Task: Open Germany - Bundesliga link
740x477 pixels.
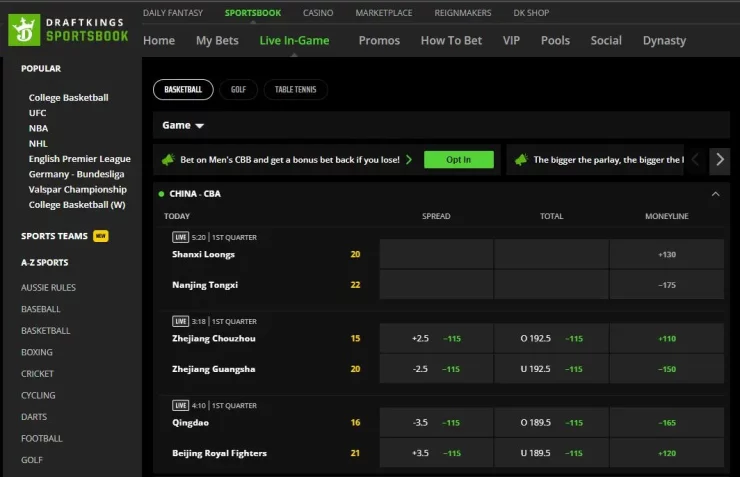Action: click(x=76, y=174)
